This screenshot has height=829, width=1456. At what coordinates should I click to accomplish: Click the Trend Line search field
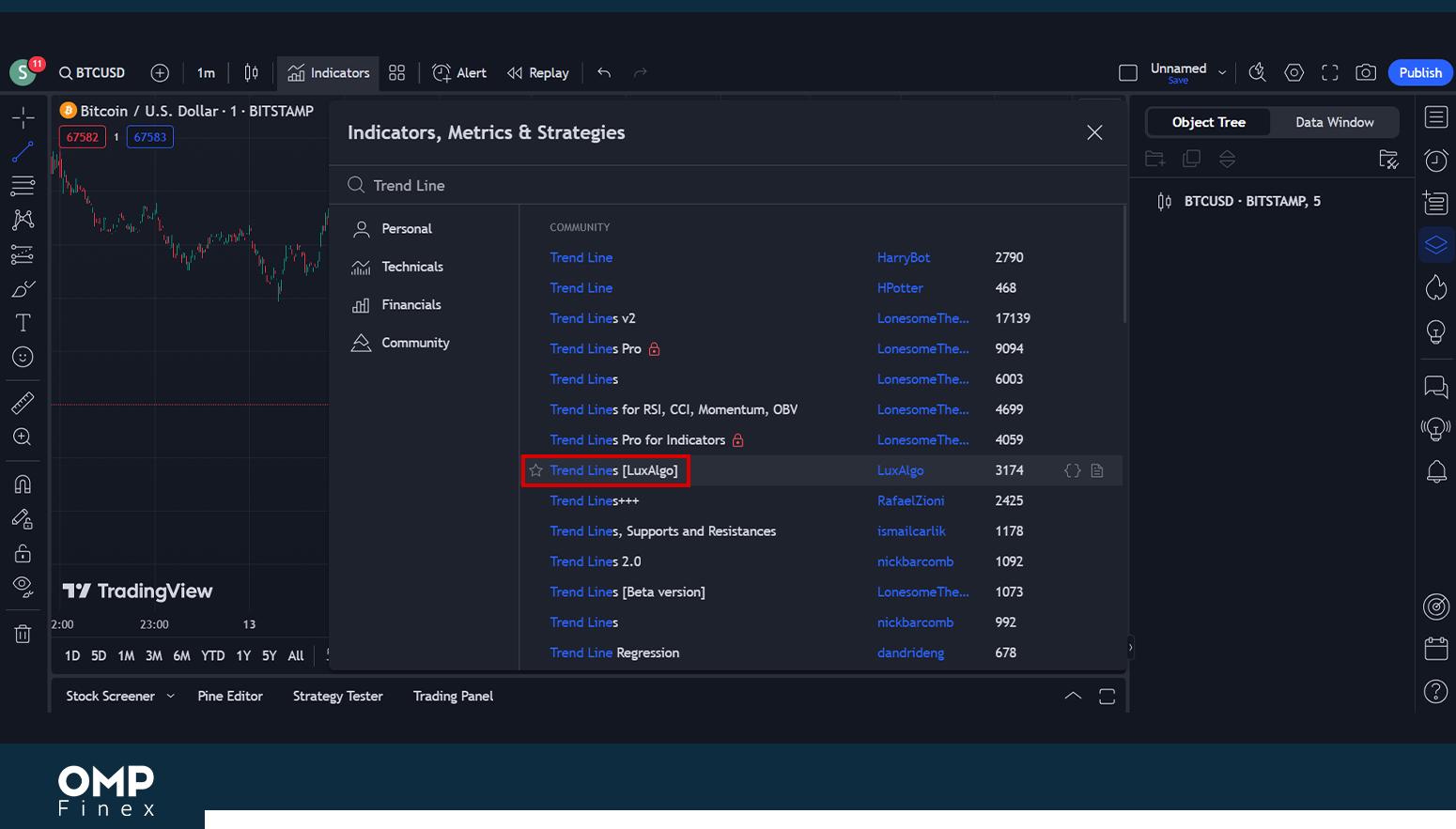pos(728,185)
